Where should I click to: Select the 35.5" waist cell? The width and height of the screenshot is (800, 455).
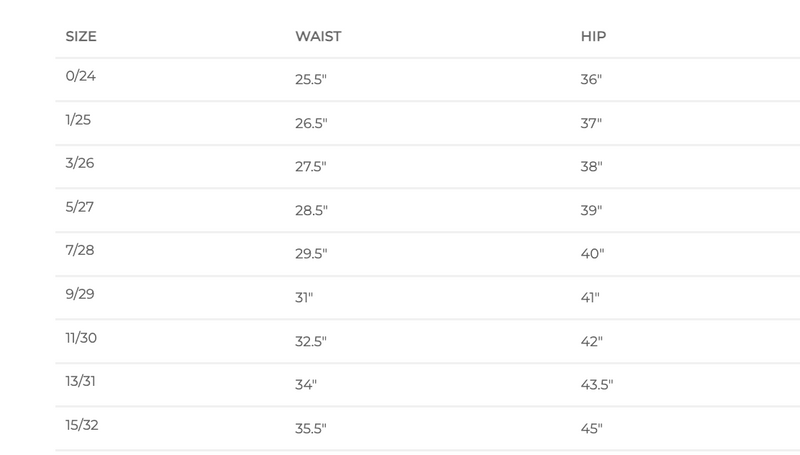point(311,428)
